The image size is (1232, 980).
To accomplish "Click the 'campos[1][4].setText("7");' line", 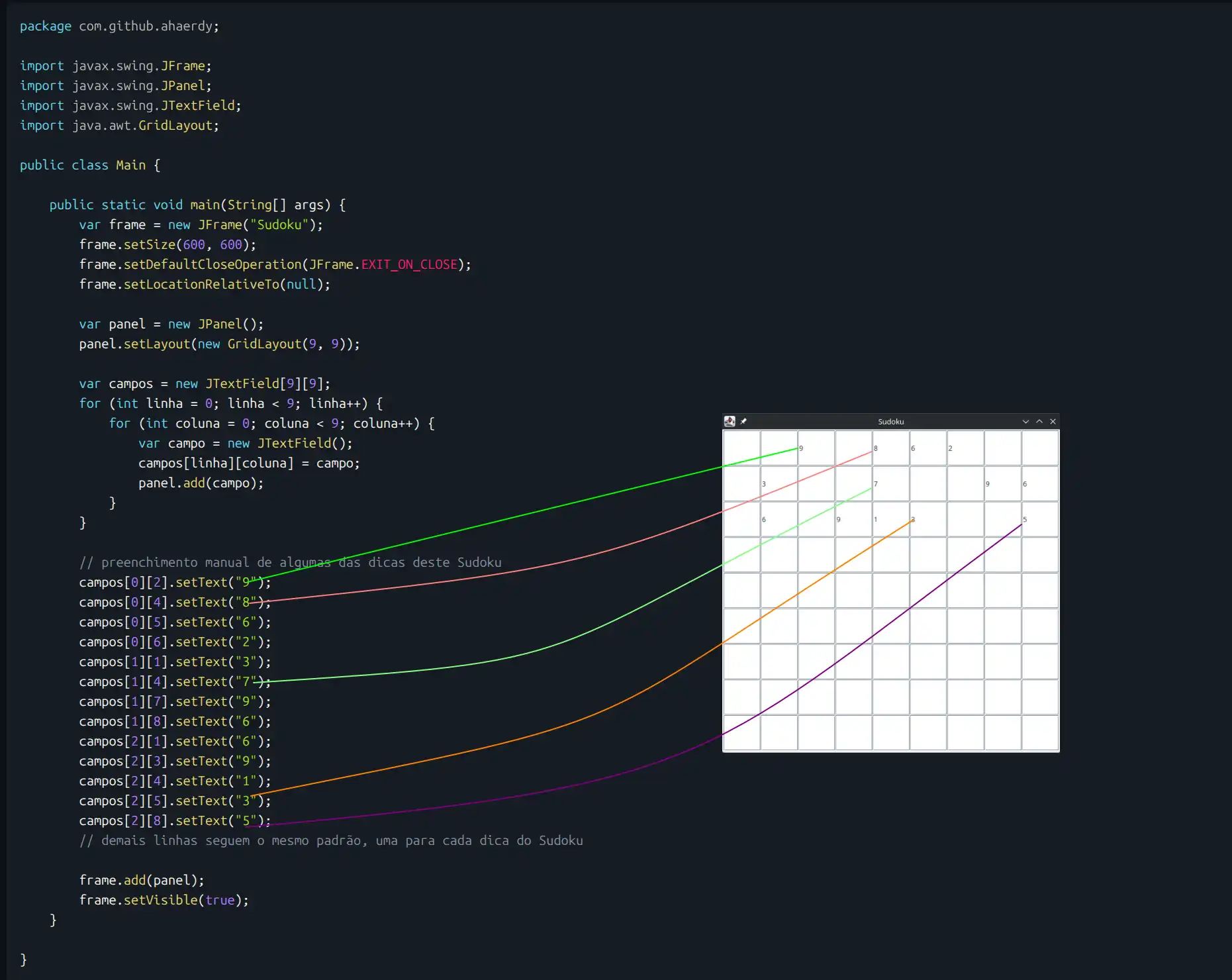I will point(175,682).
